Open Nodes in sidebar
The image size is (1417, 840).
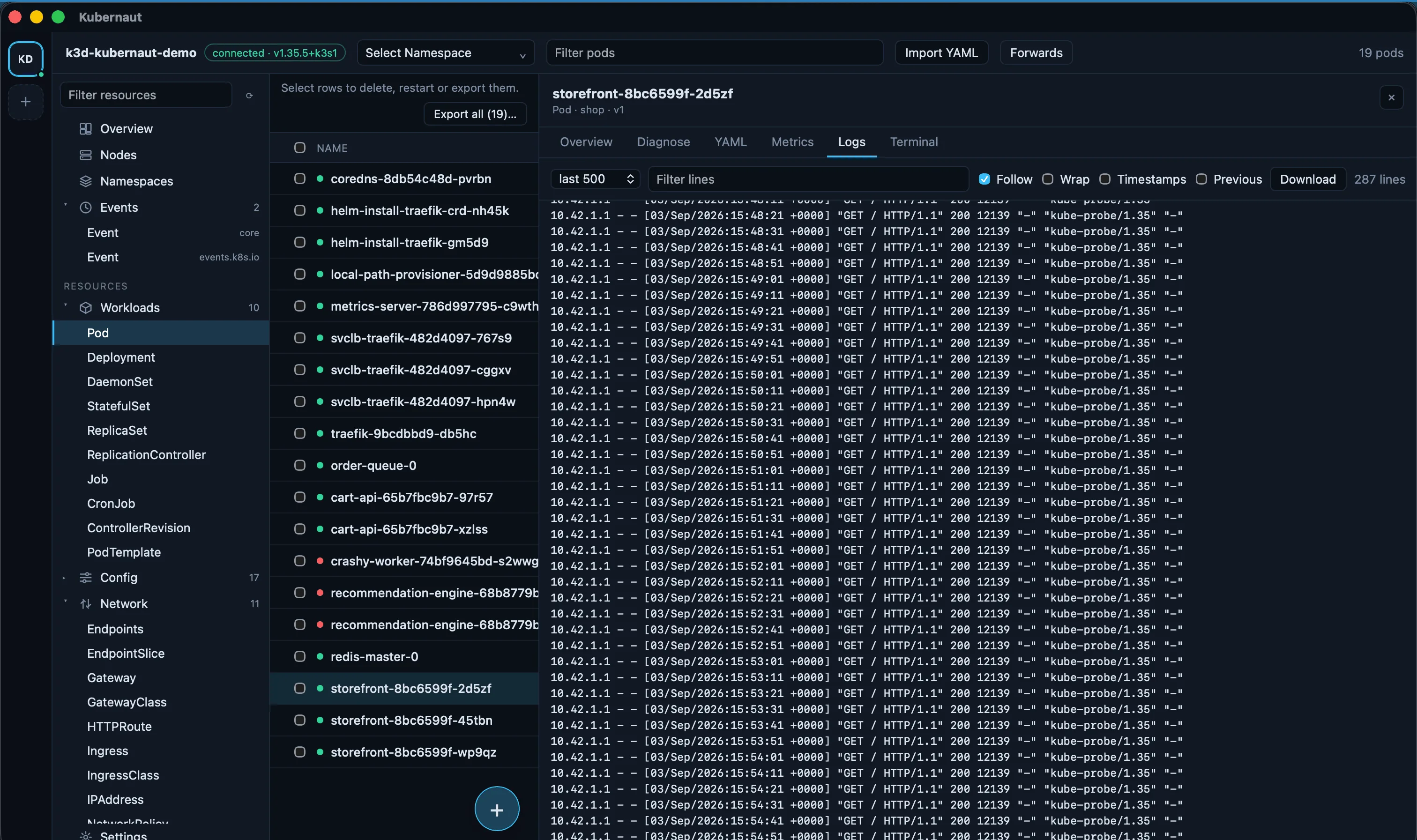(x=118, y=155)
